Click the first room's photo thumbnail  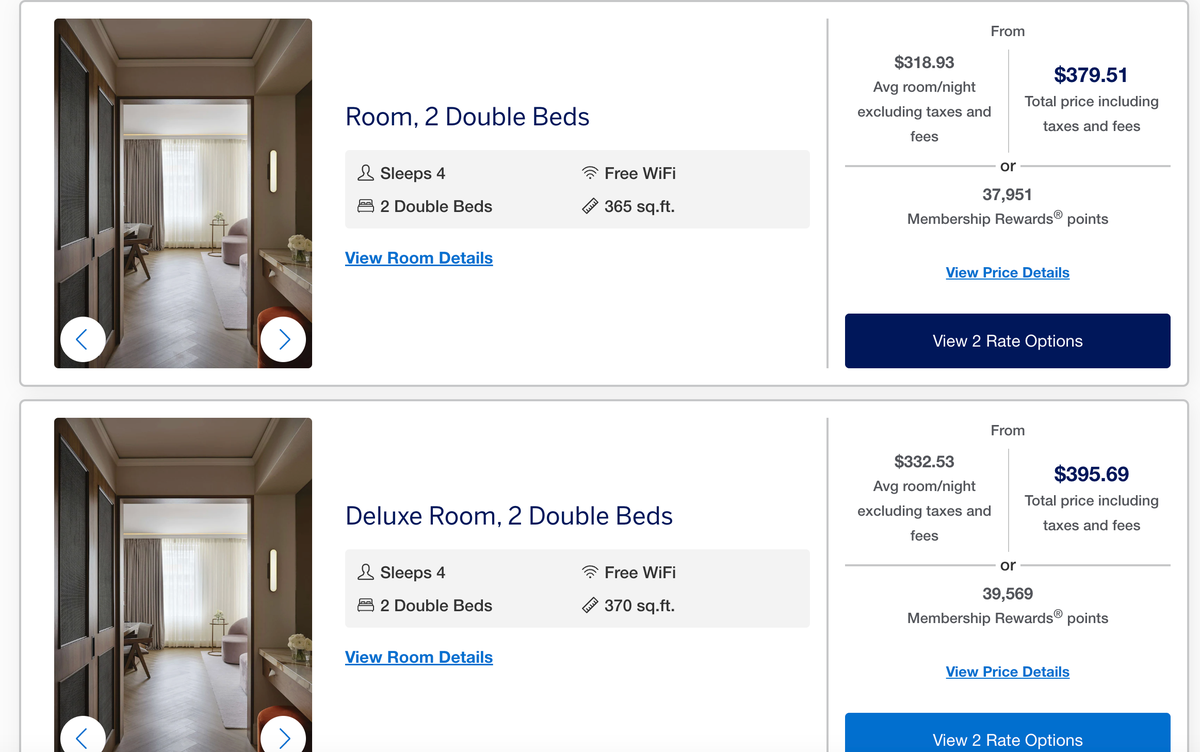coord(183,192)
